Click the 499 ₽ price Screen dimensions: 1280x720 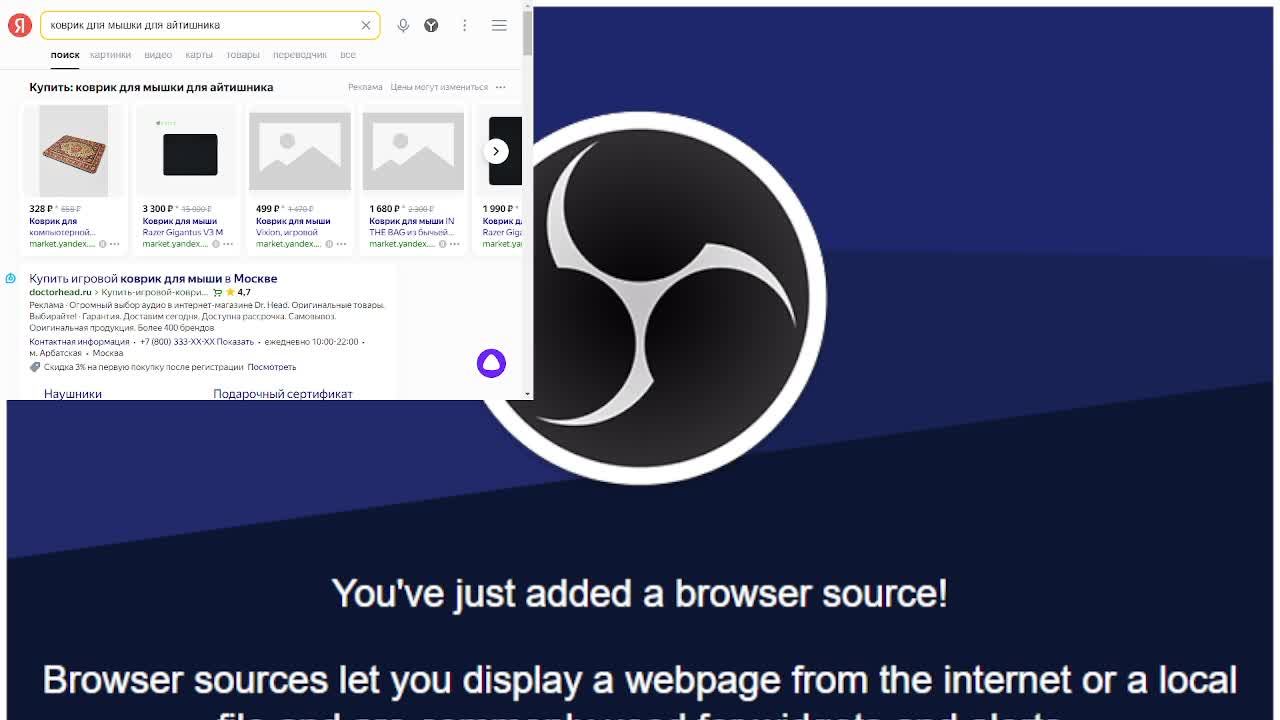(x=268, y=209)
